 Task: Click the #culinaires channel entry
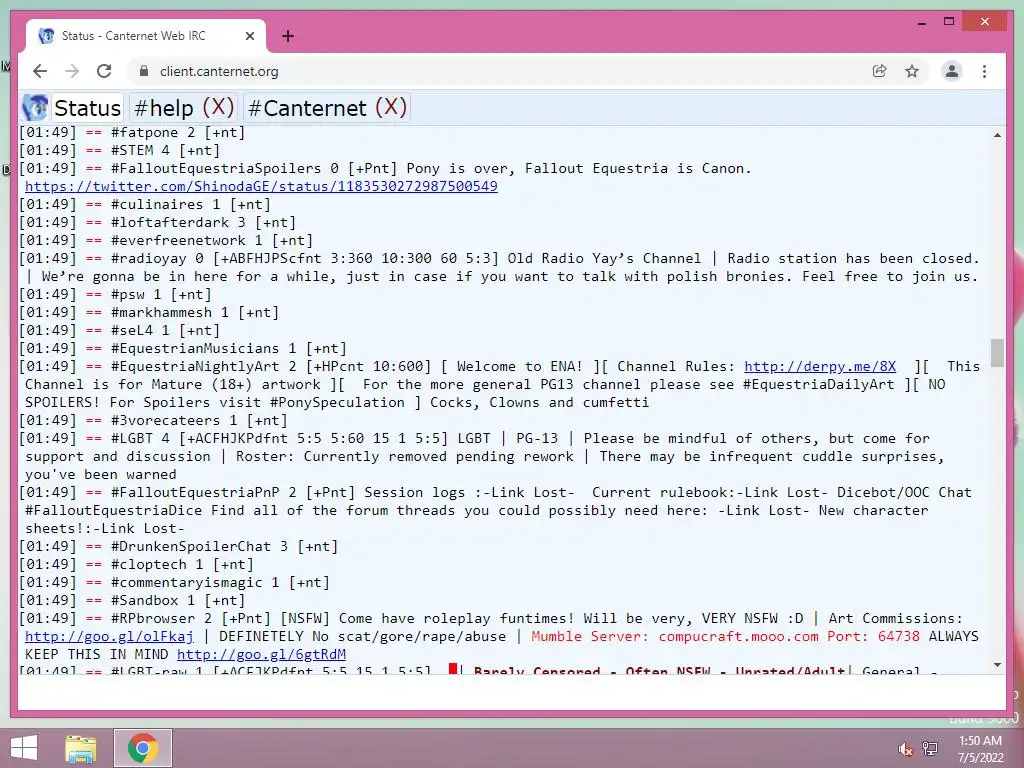click(157, 204)
